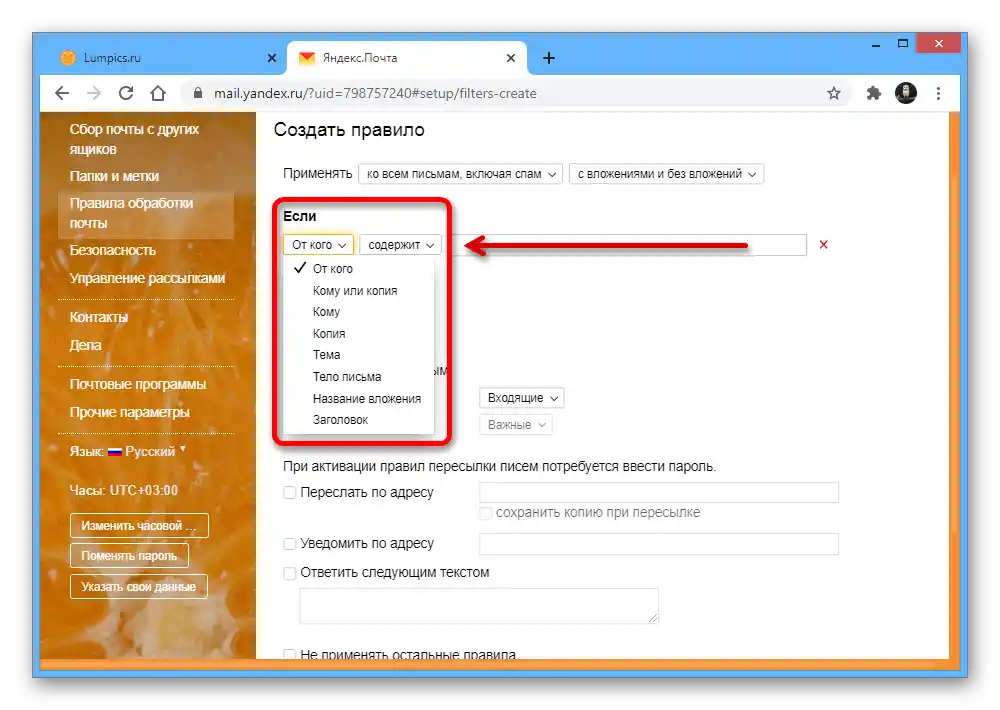Open 'Управление рассылками' settings
Viewport: 1000px width, 710px height.
[147, 278]
